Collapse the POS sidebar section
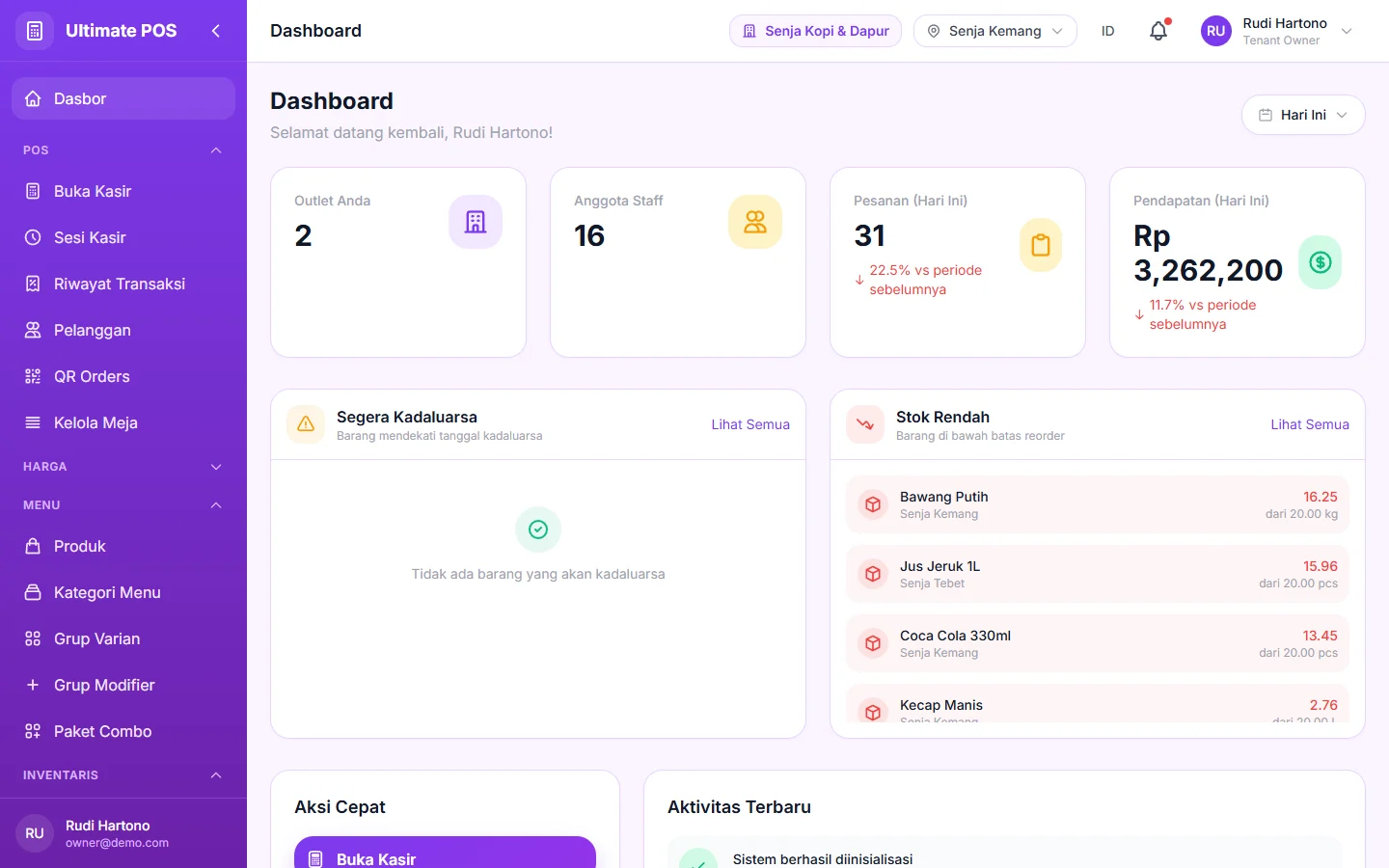 point(123,150)
